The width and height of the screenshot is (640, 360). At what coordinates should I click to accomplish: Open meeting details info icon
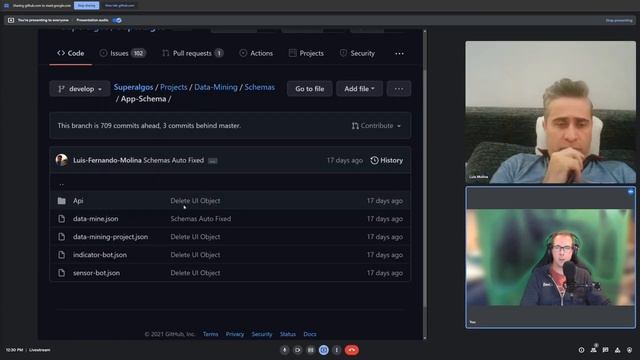coord(581,350)
